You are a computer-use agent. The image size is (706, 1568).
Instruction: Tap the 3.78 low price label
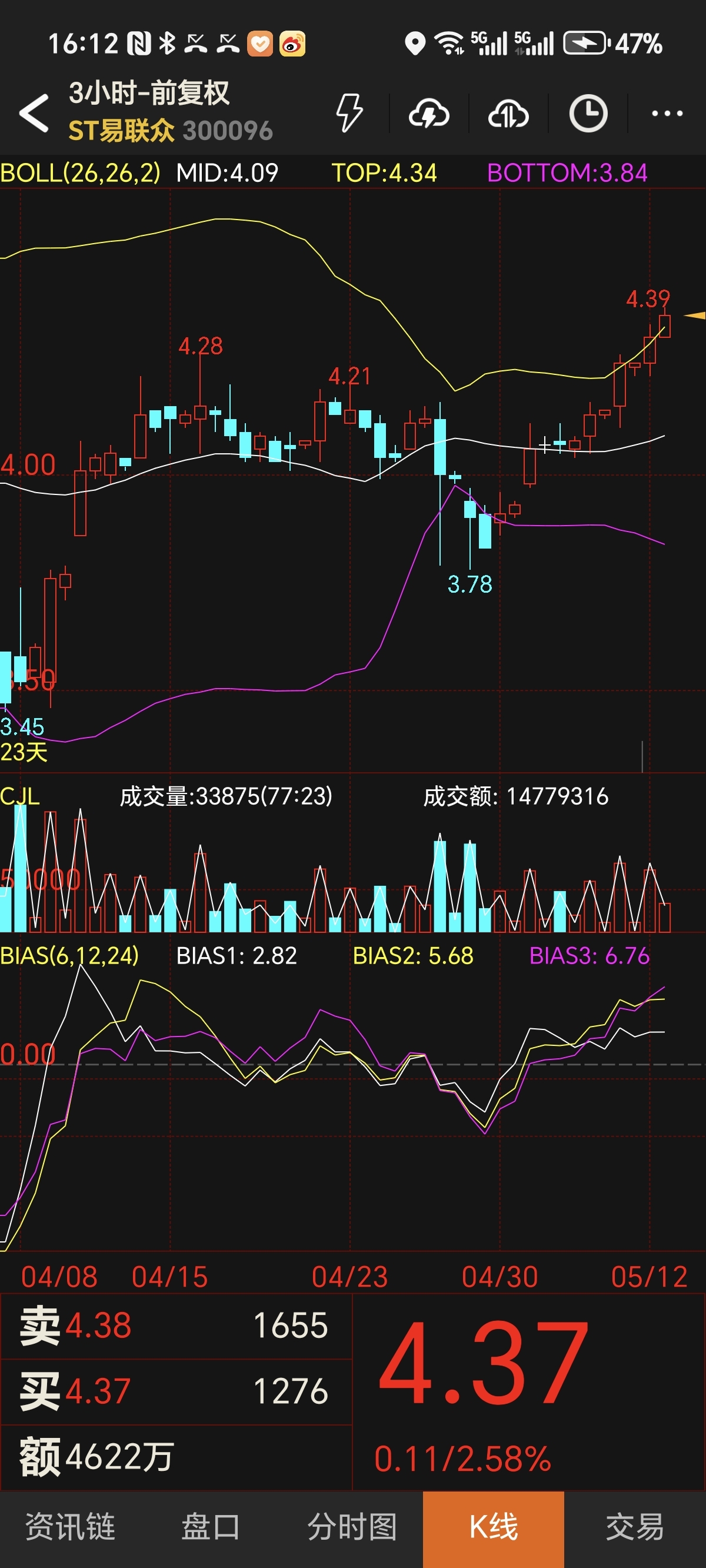pos(470,584)
